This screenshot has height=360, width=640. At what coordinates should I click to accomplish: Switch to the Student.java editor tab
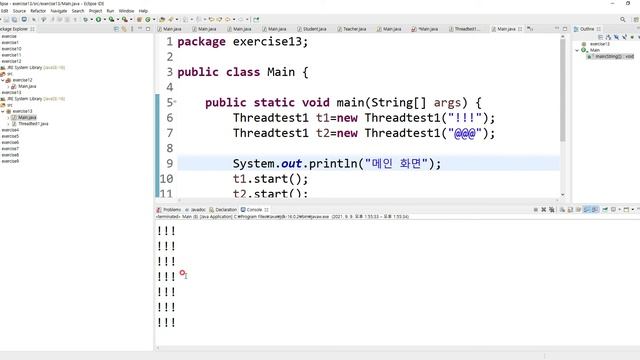311,29
